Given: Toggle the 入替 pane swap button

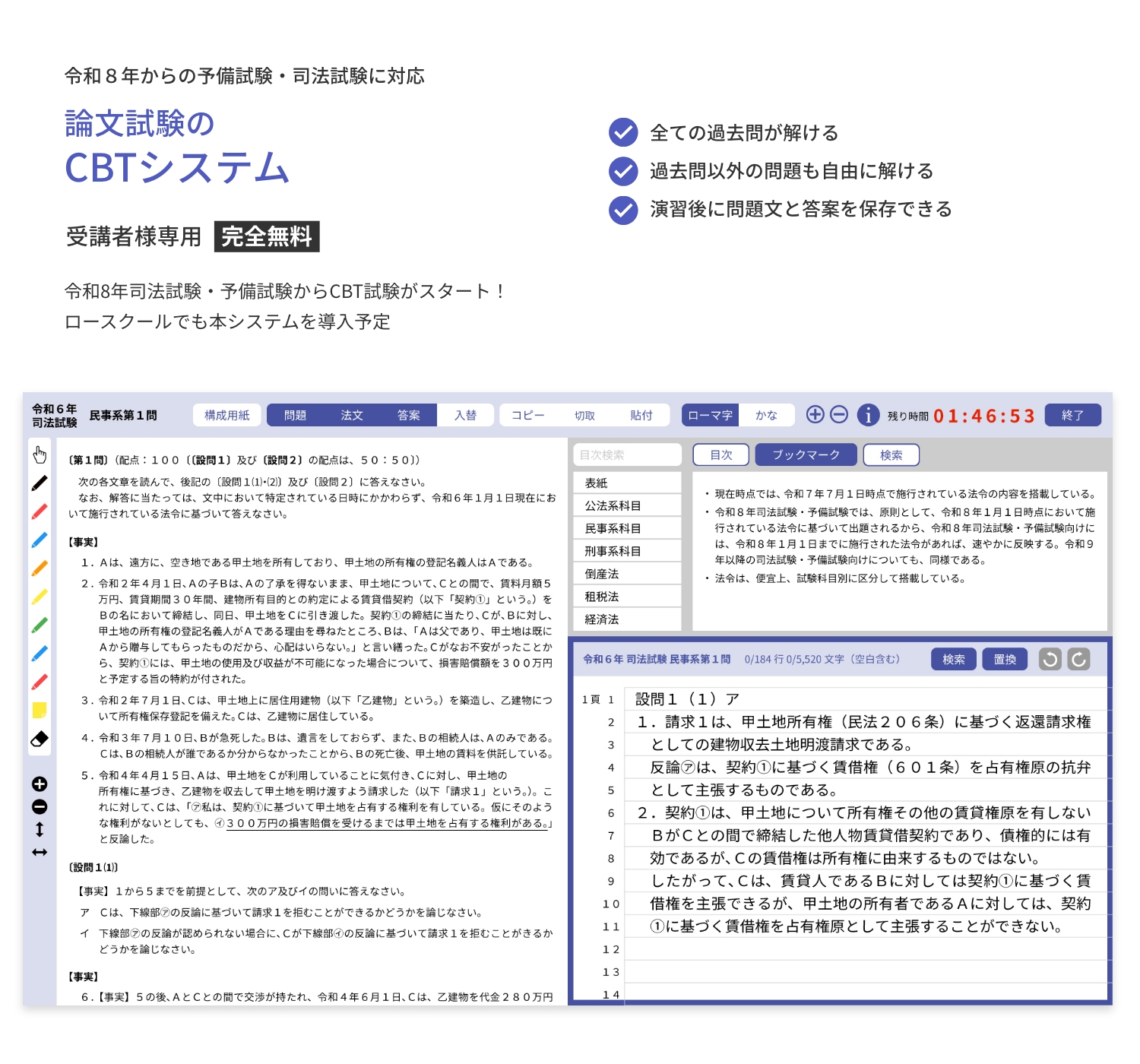Looking at the screenshot, I should (x=465, y=415).
